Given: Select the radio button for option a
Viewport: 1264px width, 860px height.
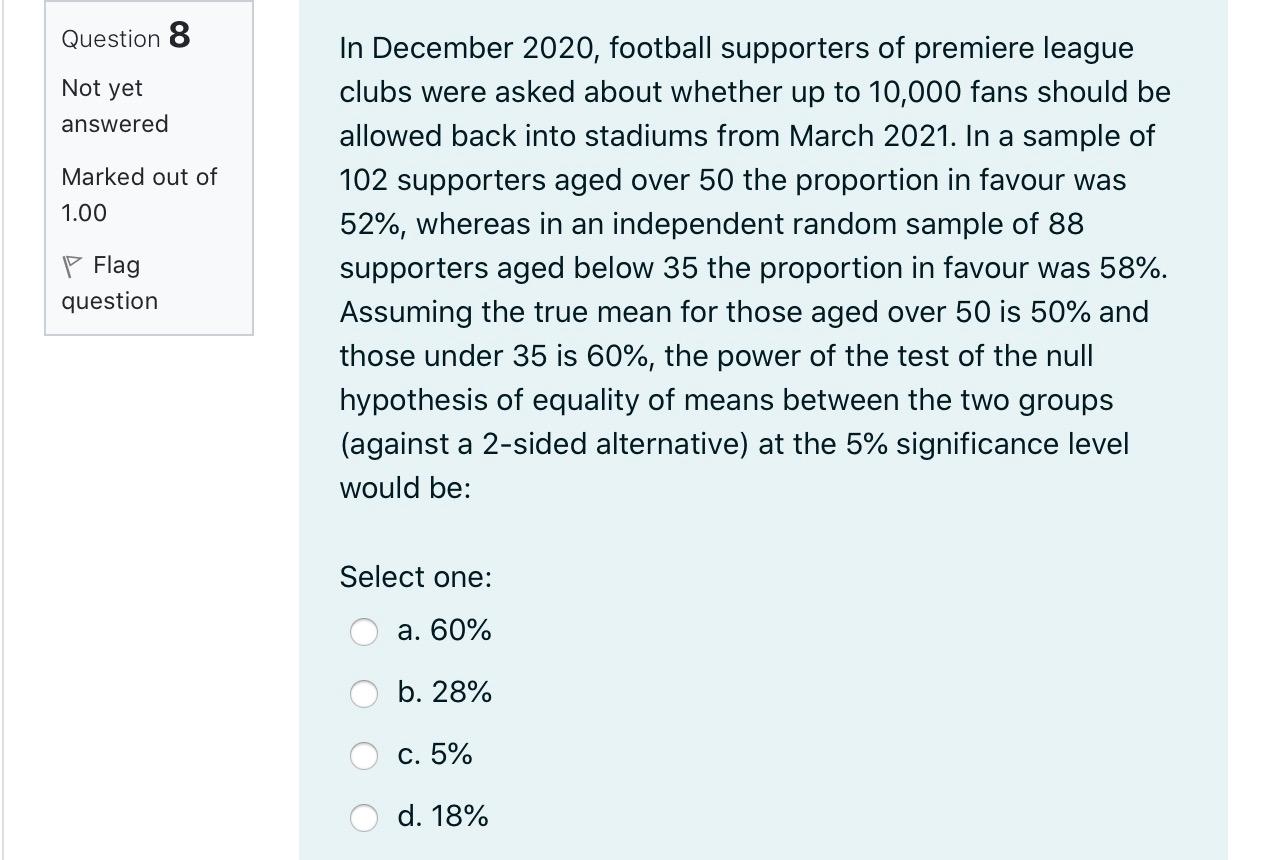Looking at the screenshot, I should [x=364, y=632].
